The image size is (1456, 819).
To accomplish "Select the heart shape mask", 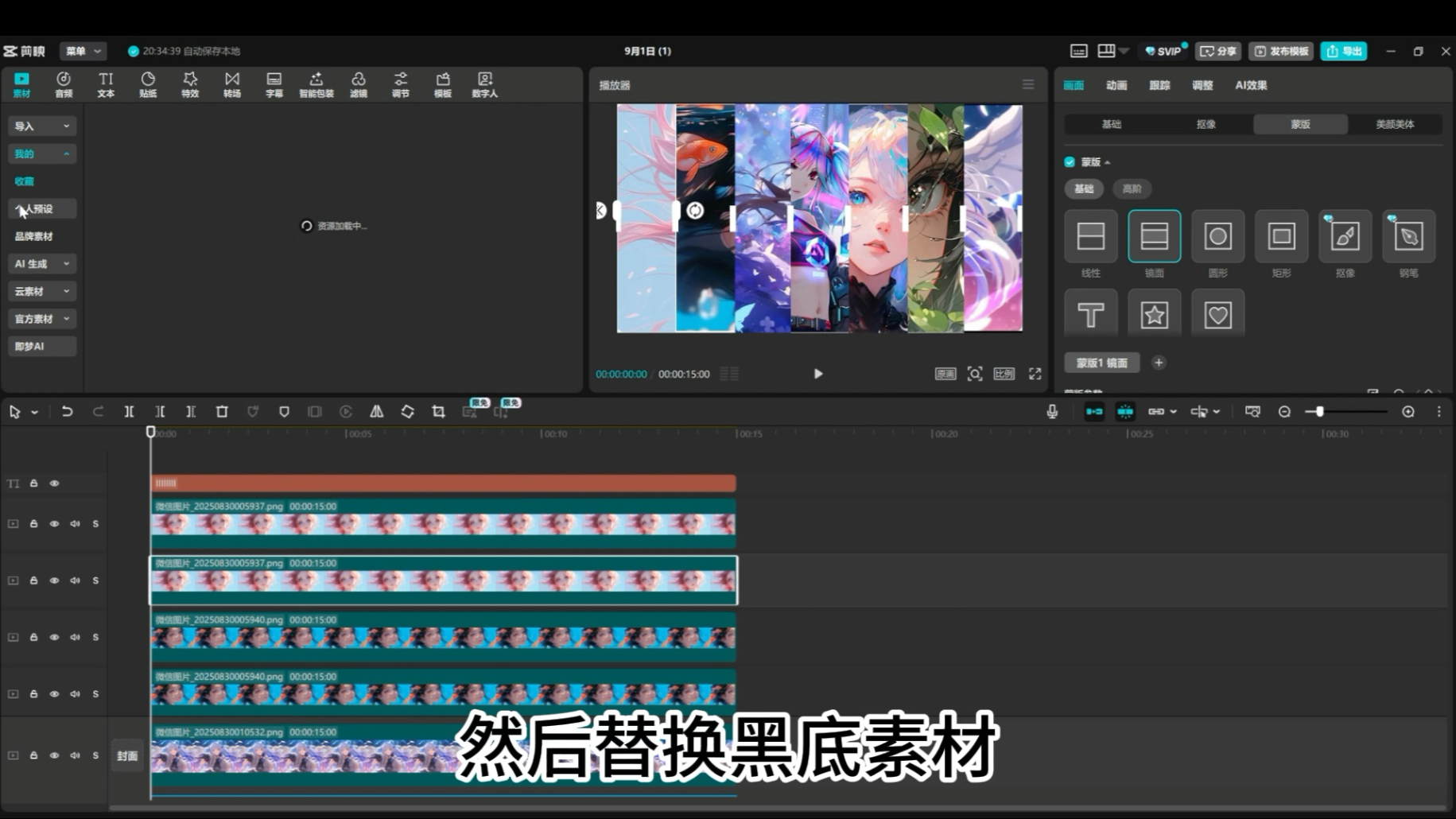I will pos(1218,315).
